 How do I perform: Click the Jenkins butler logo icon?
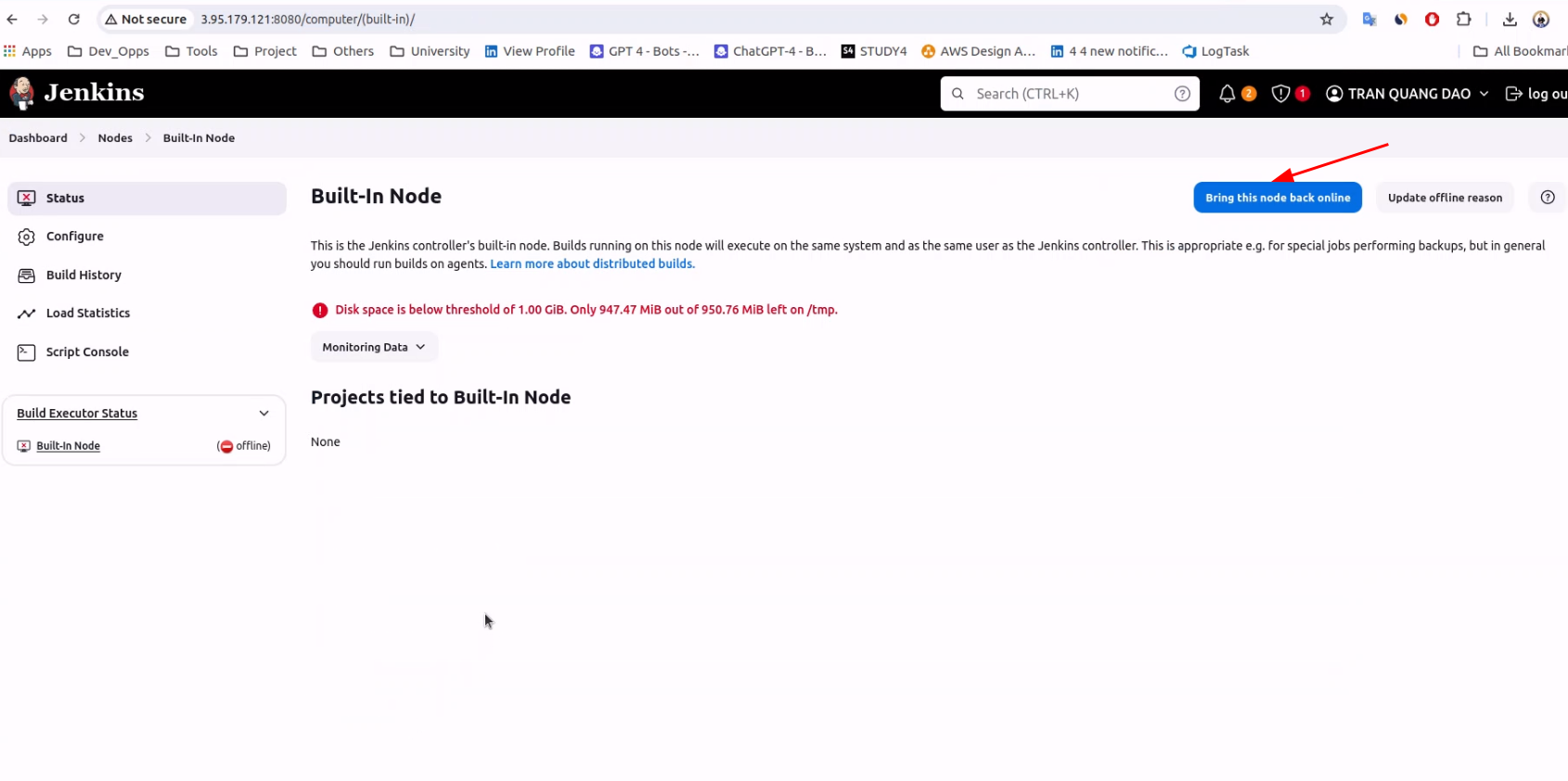(x=21, y=93)
